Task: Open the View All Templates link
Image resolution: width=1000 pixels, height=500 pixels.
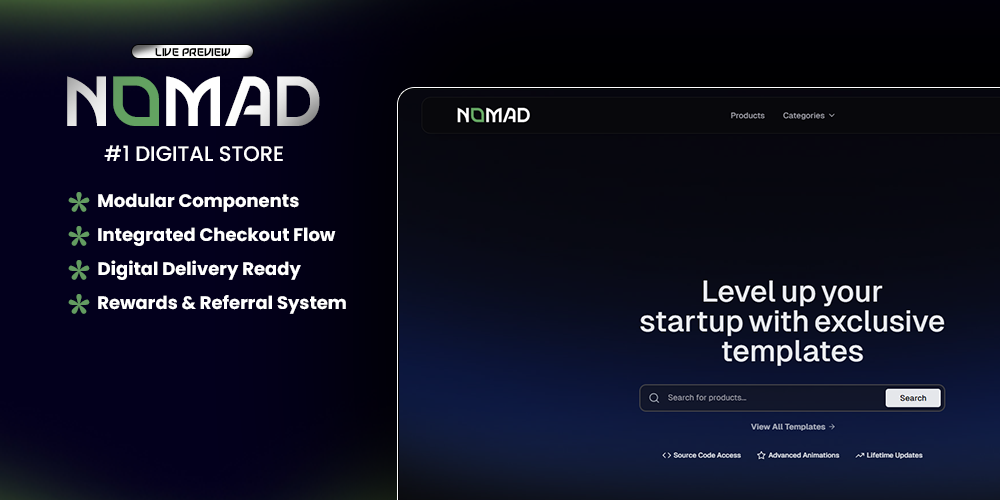Action: [x=793, y=427]
